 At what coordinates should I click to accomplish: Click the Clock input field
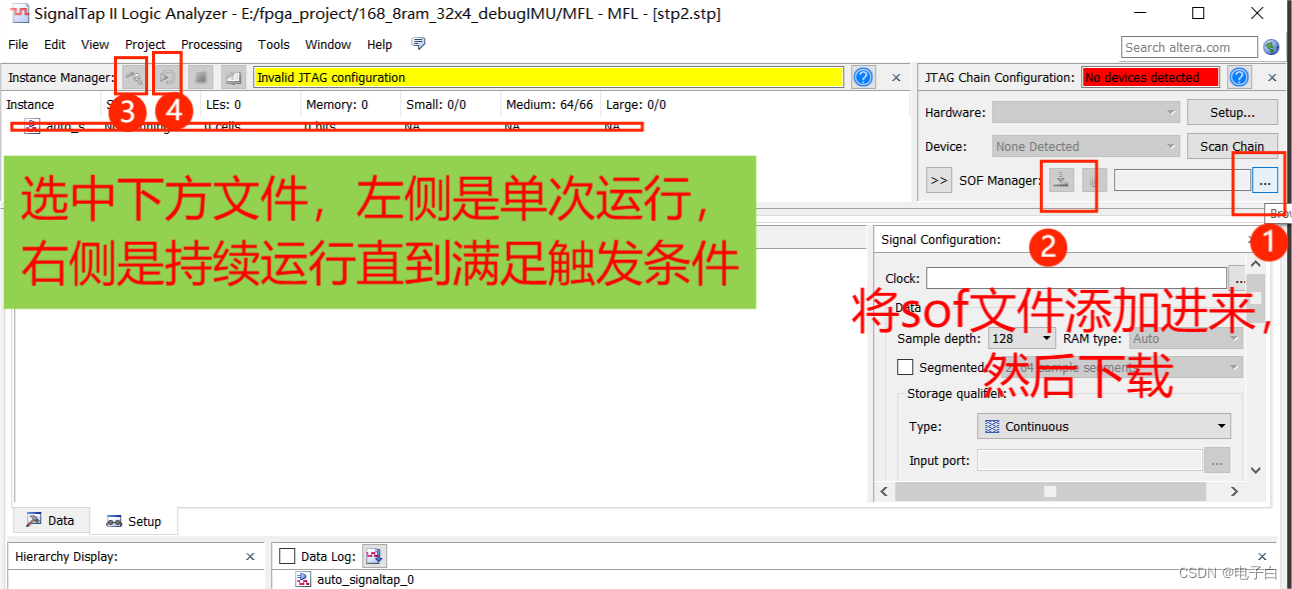pos(1076,277)
